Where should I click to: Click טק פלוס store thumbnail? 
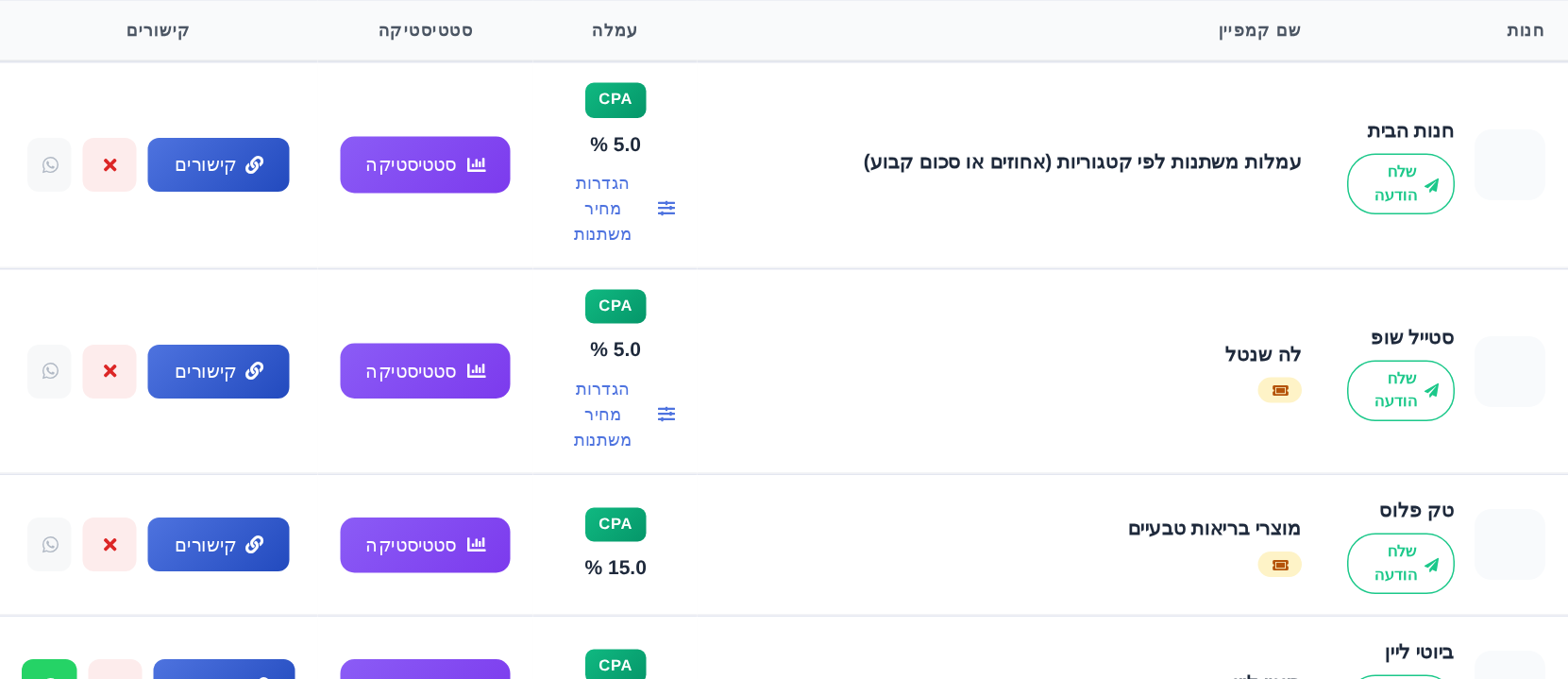[1509, 545]
